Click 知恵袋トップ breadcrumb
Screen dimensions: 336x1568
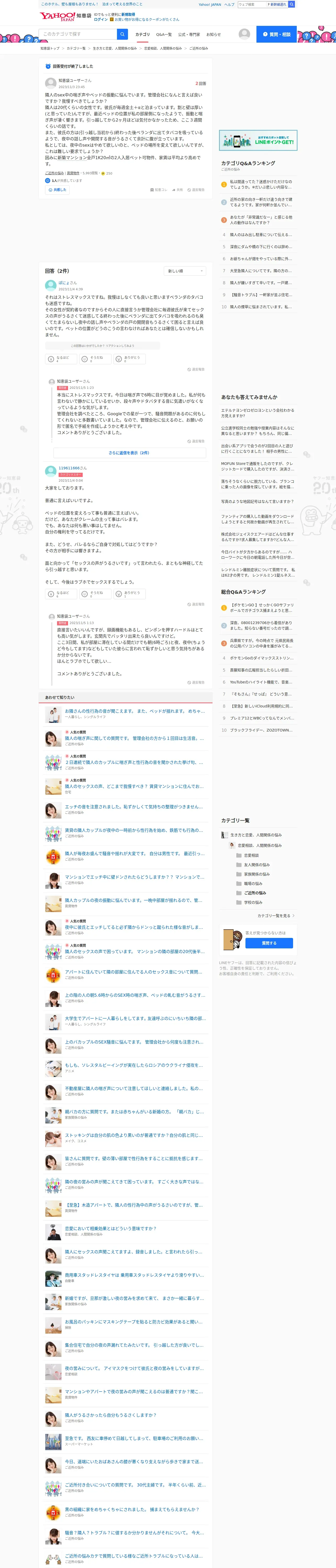click(x=50, y=48)
